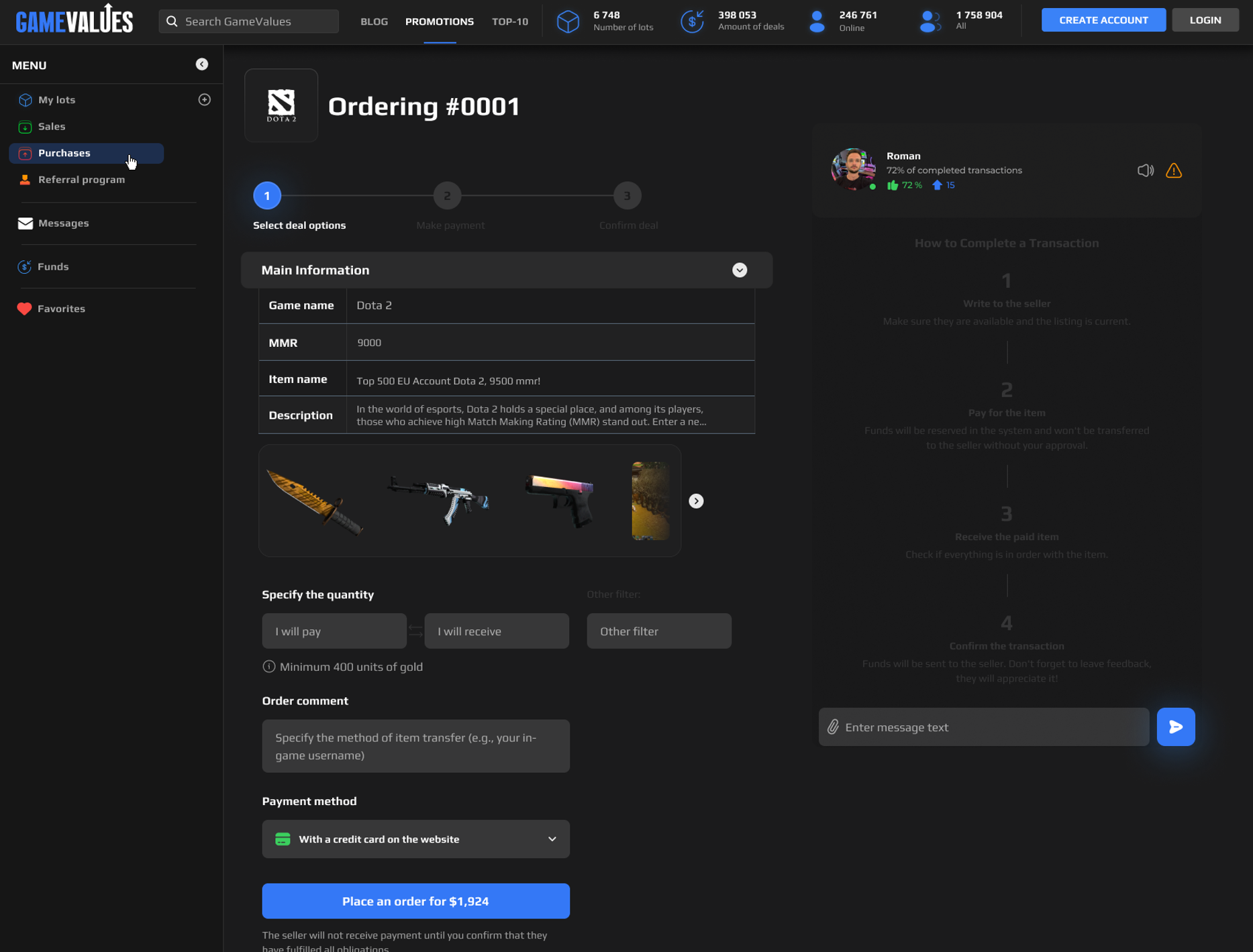Screen dimensions: 1253x952
Task: Open the Blog page
Action: point(374,21)
